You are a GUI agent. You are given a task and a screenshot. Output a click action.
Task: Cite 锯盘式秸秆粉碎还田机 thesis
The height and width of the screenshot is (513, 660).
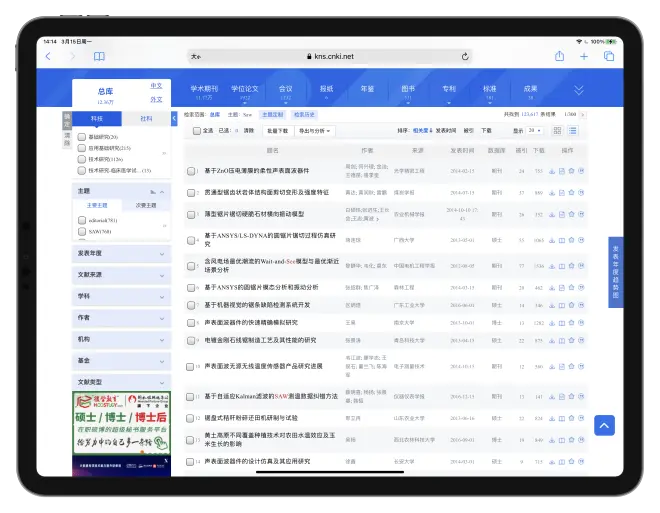pos(581,418)
